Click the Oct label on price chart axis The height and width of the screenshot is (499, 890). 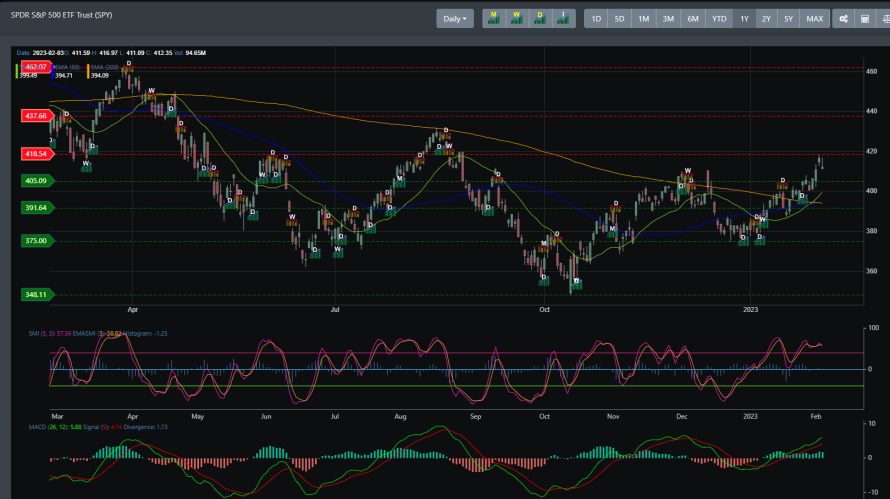point(544,310)
